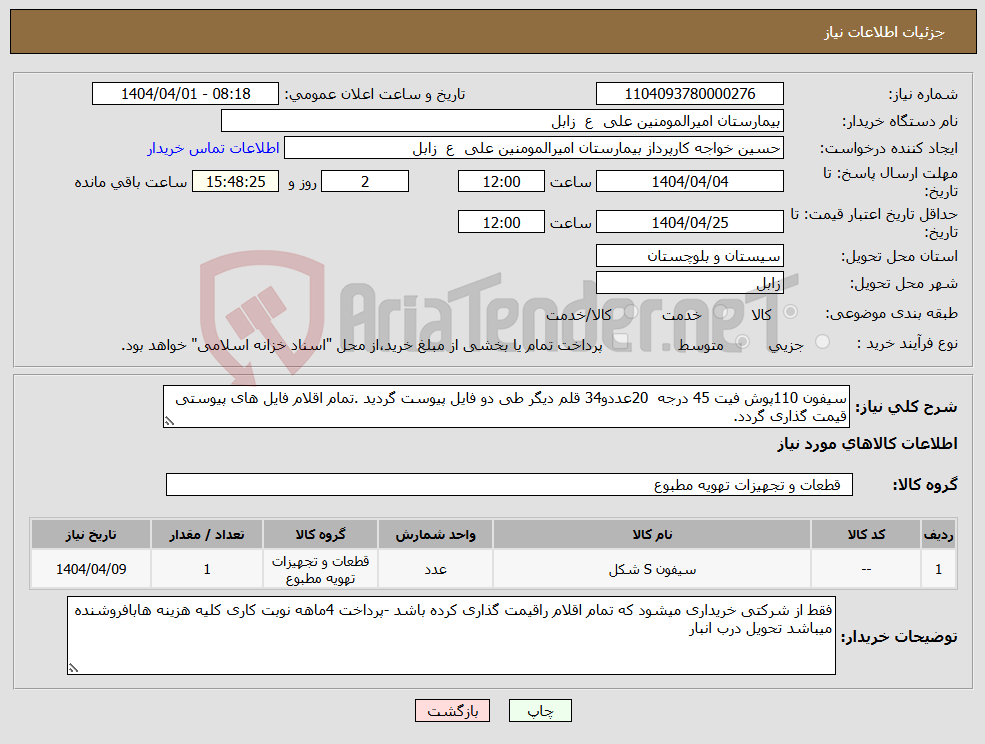Click the resize handle of description textarea
The width and height of the screenshot is (985, 744).
point(168,422)
